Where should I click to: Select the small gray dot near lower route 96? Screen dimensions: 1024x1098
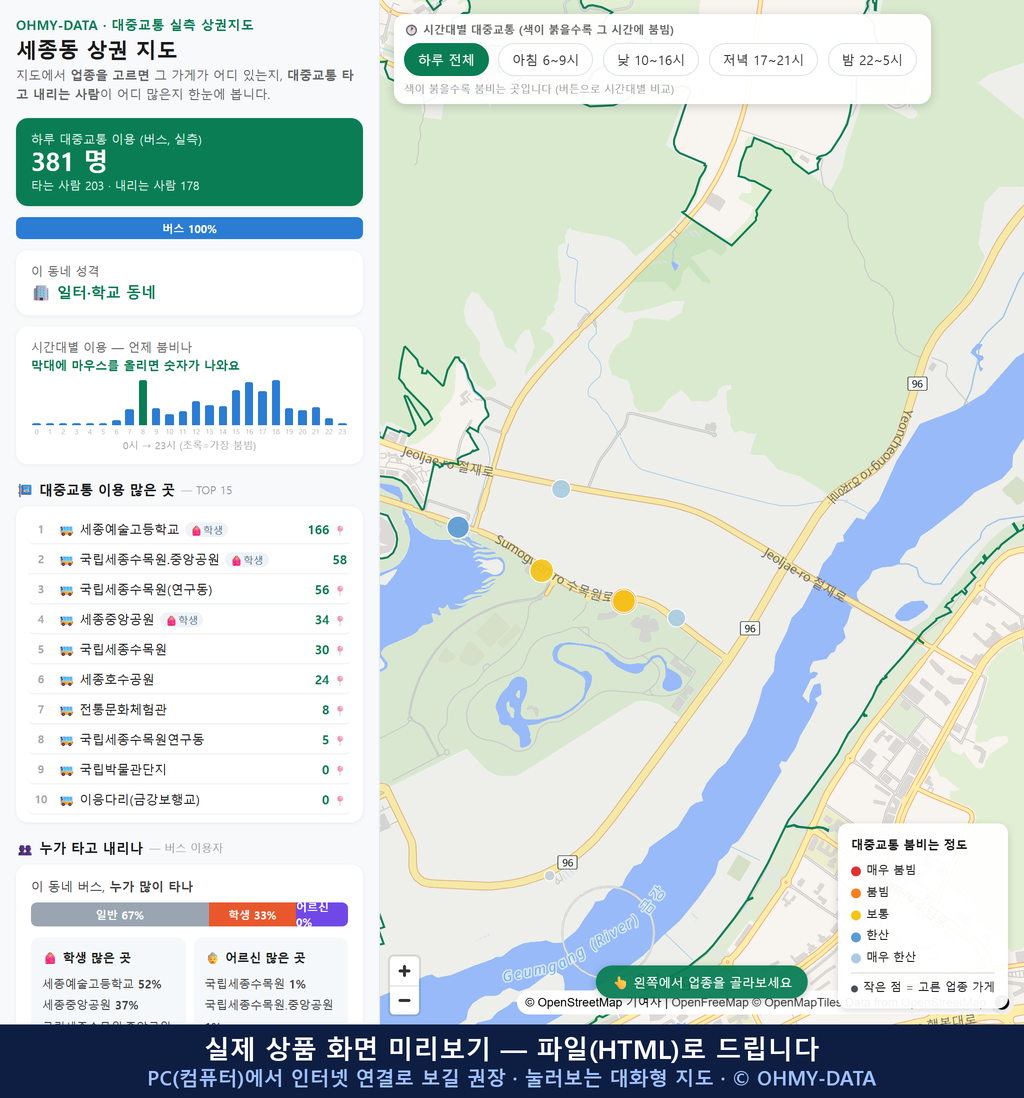point(550,876)
